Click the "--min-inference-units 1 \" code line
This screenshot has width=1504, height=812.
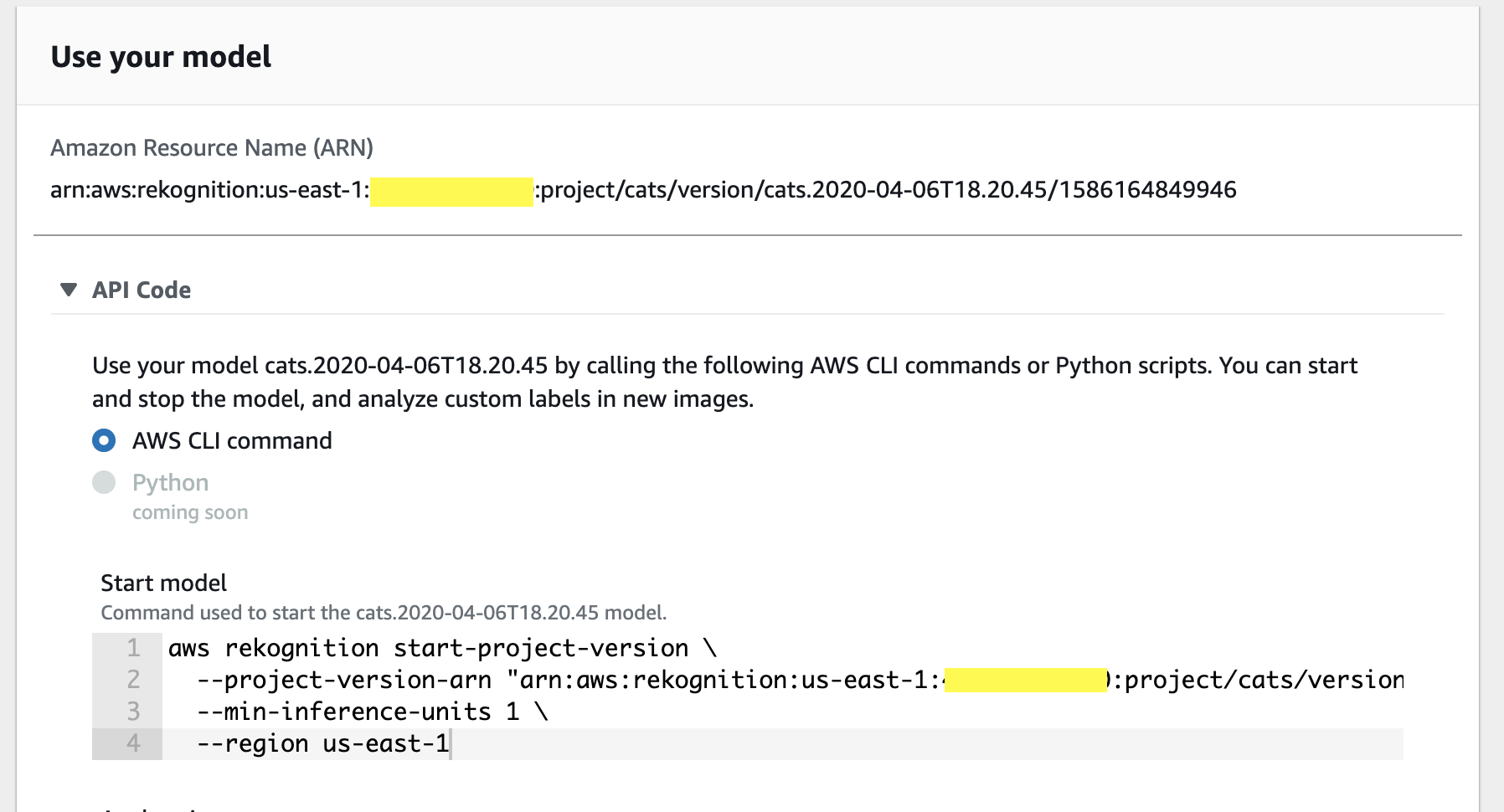coord(373,712)
